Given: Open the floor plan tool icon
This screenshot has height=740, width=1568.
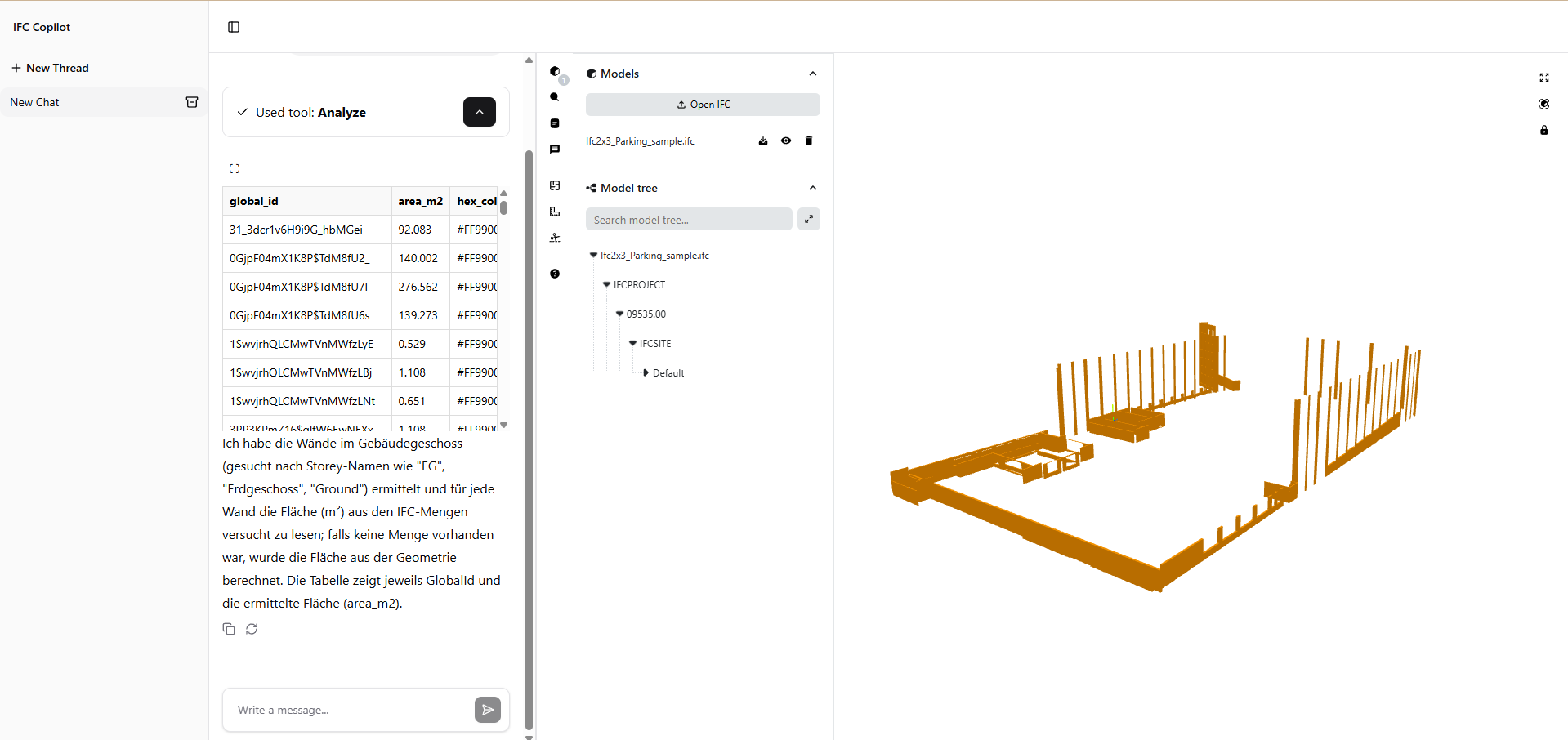Looking at the screenshot, I should [x=555, y=185].
